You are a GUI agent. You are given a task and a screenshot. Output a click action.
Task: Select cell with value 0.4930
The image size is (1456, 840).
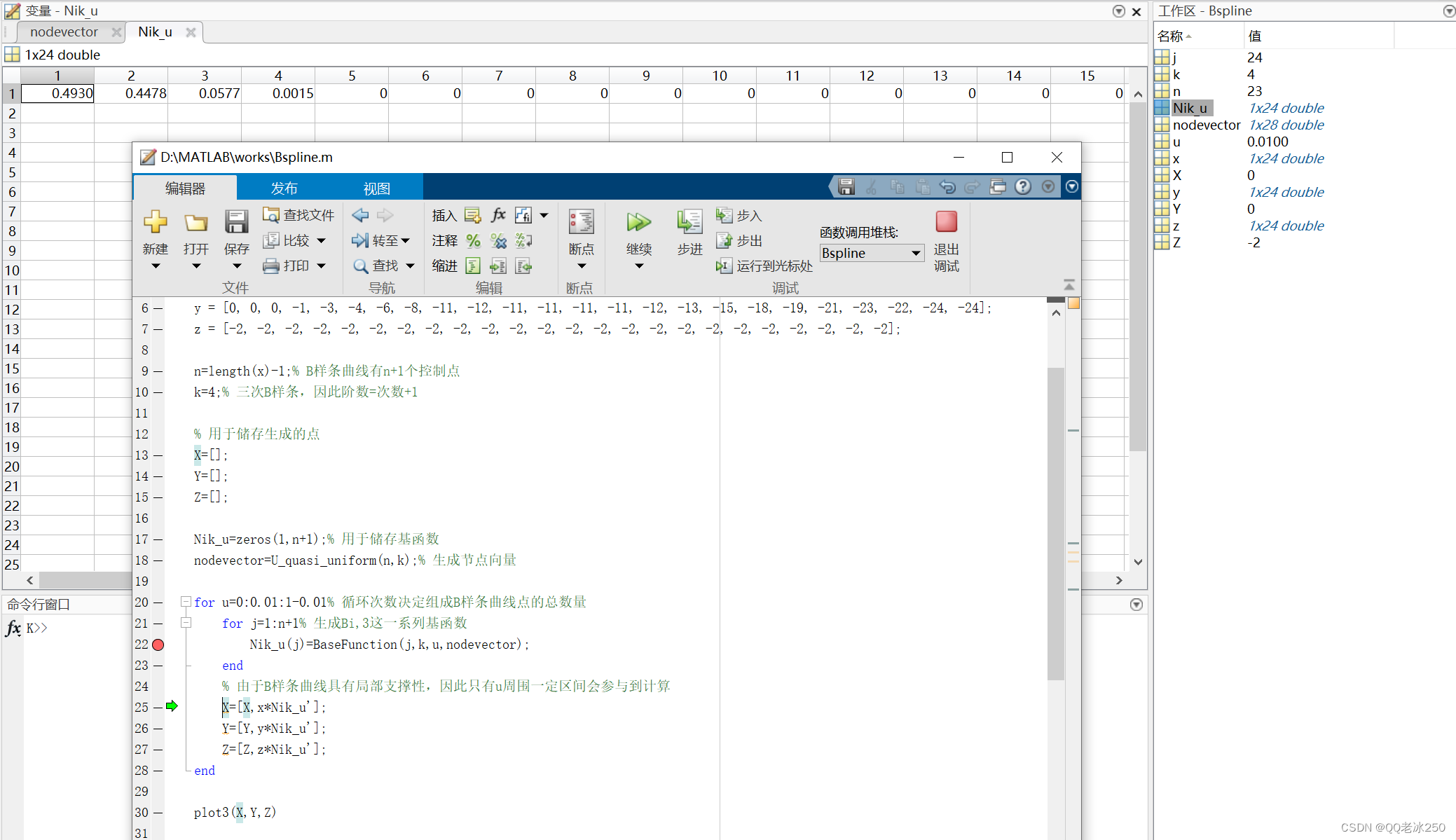(57, 93)
